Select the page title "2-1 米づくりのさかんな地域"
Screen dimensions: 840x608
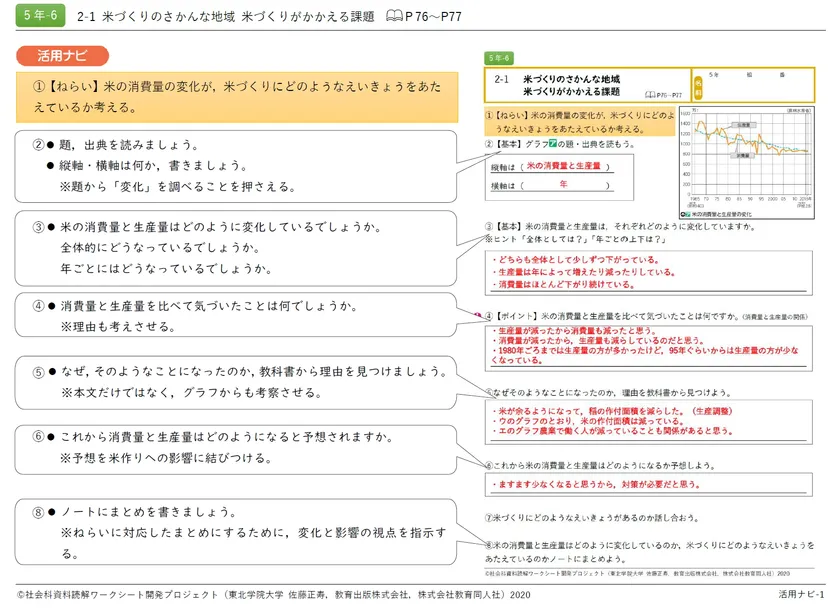(x=156, y=17)
